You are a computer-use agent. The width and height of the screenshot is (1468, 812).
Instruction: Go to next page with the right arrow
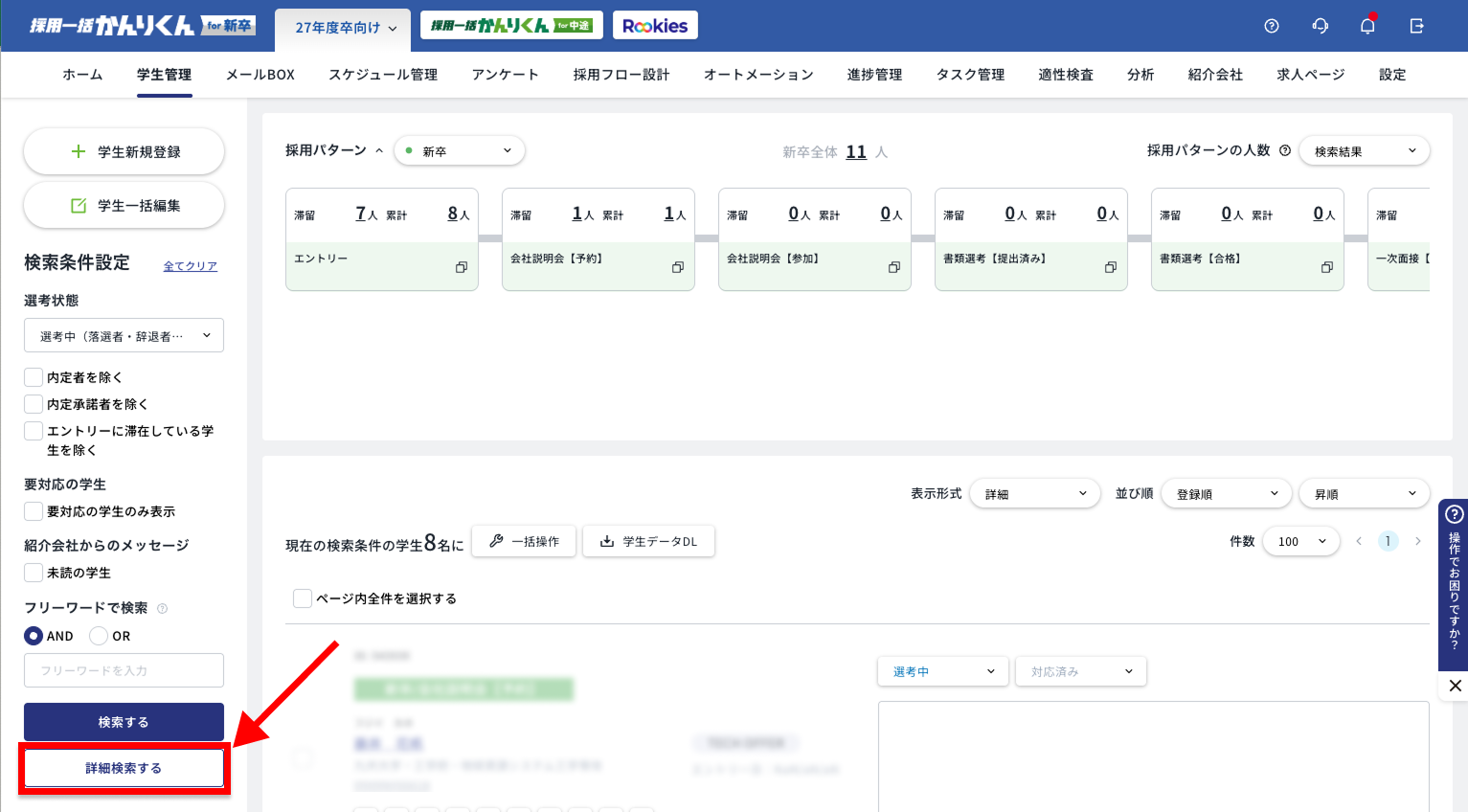(1418, 541)
